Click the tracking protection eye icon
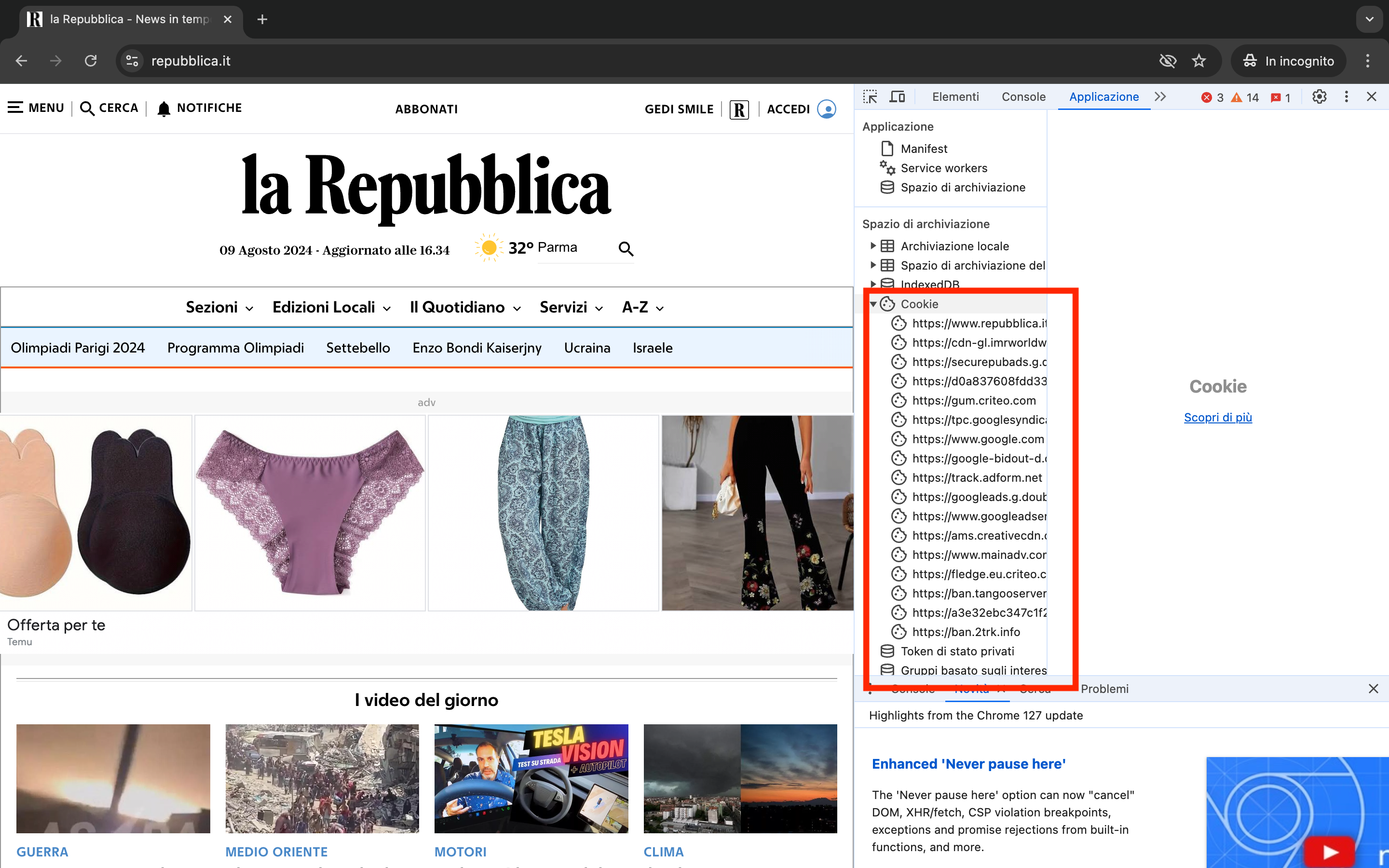 (1168, 61)
